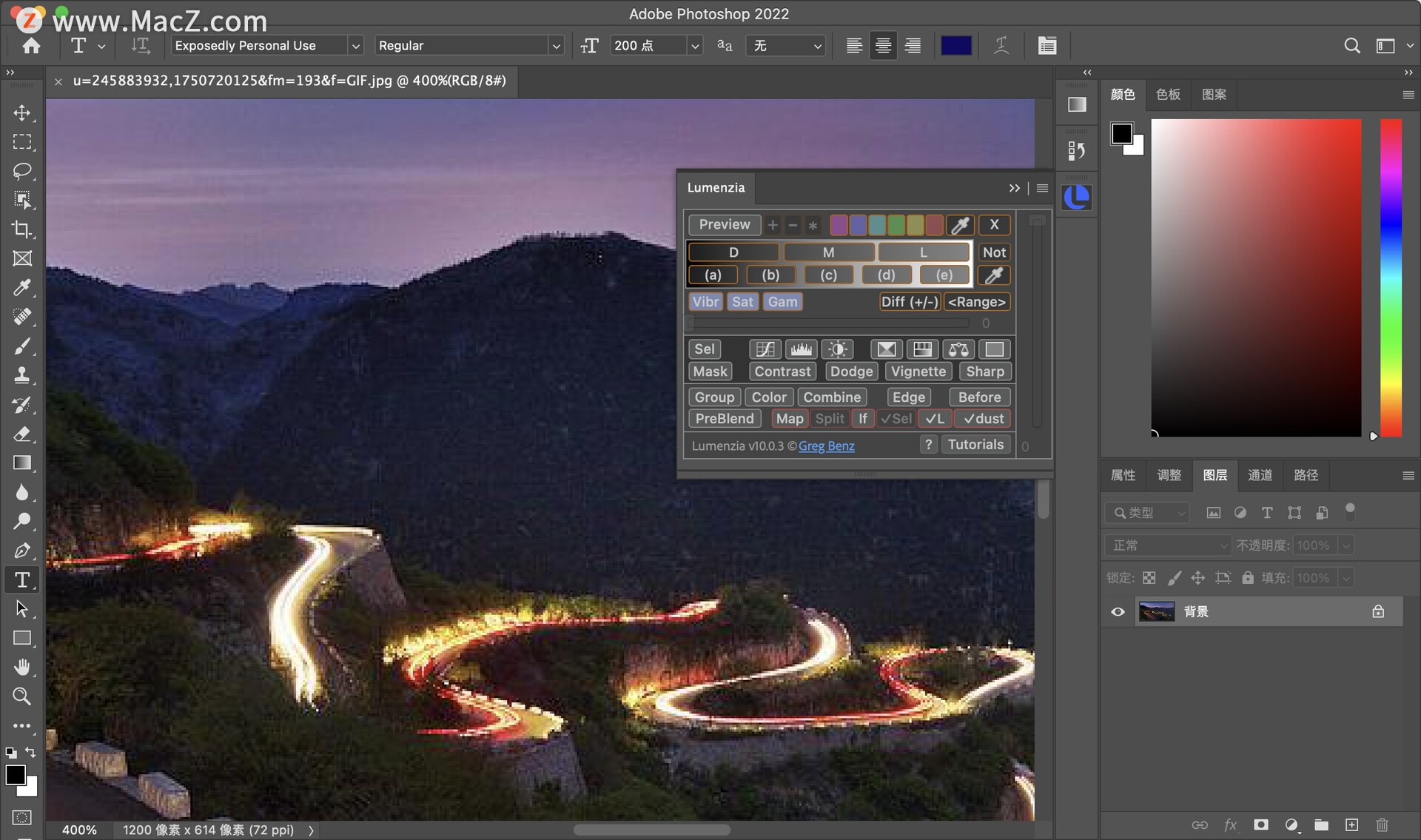The height and width of the screenshot is (840, 1421).
Task: Toggle the ✓dust option in Lumenzia
Action: (x=983, y=419)
